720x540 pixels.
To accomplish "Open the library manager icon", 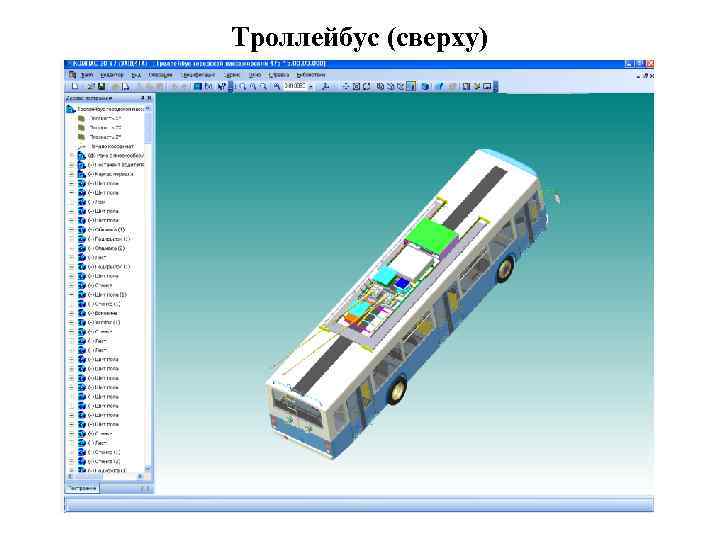I will click(197, 86).
